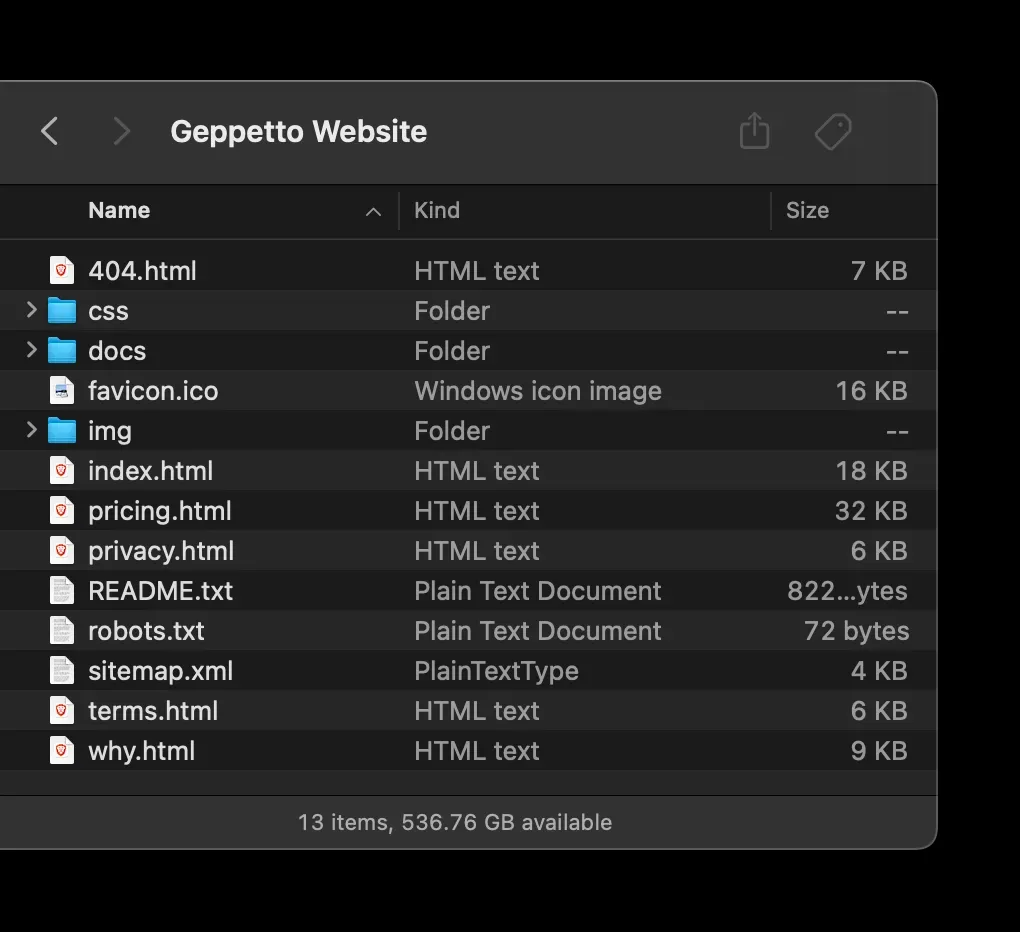The height and width of the screenshot is (932, 1020).
Task: Go forward with the right chevron button
Action: pos(121,131)
